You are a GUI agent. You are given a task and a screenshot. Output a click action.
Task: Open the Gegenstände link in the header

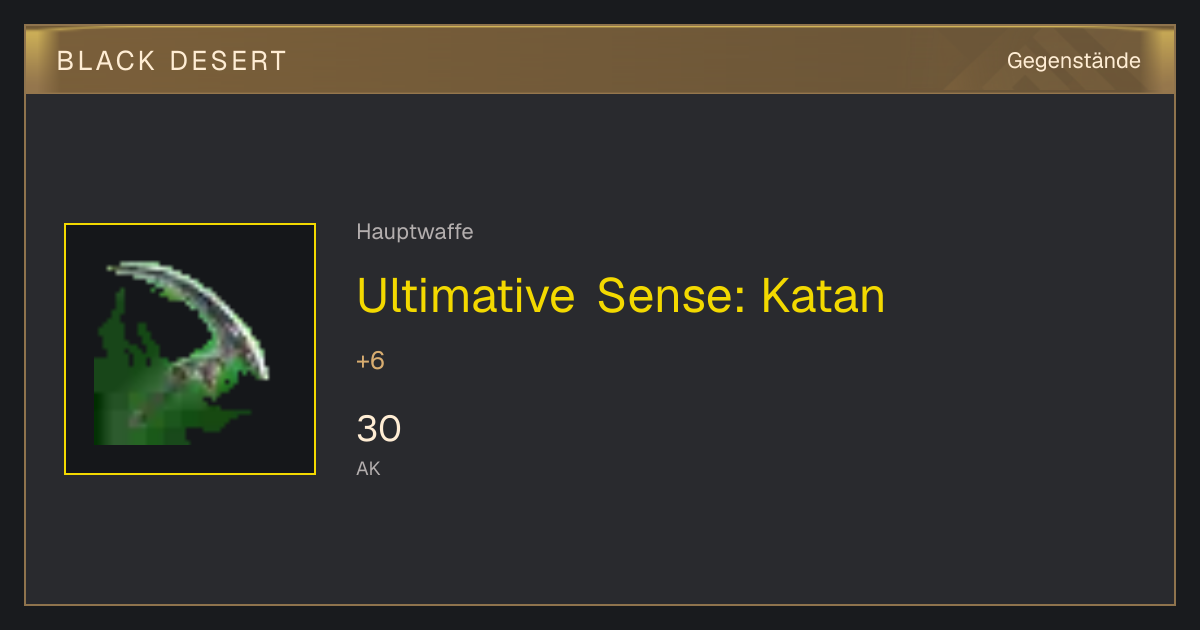pyautogui.click(x=1073, y=61)
